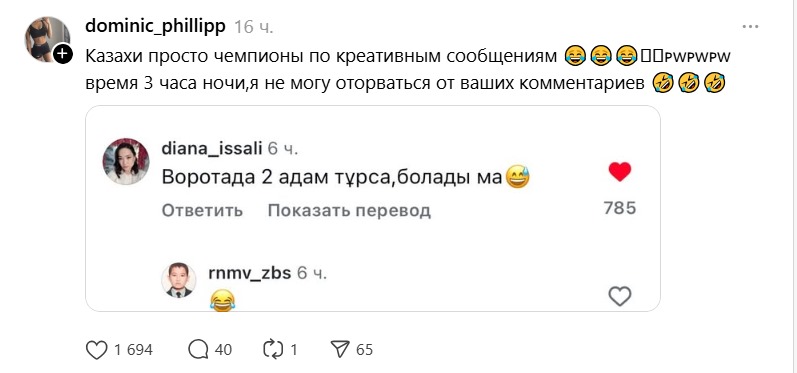The width and height of the screenshot is (797, 373).
Task: Share the post via the paper plane icon
Action: (339, 350)
